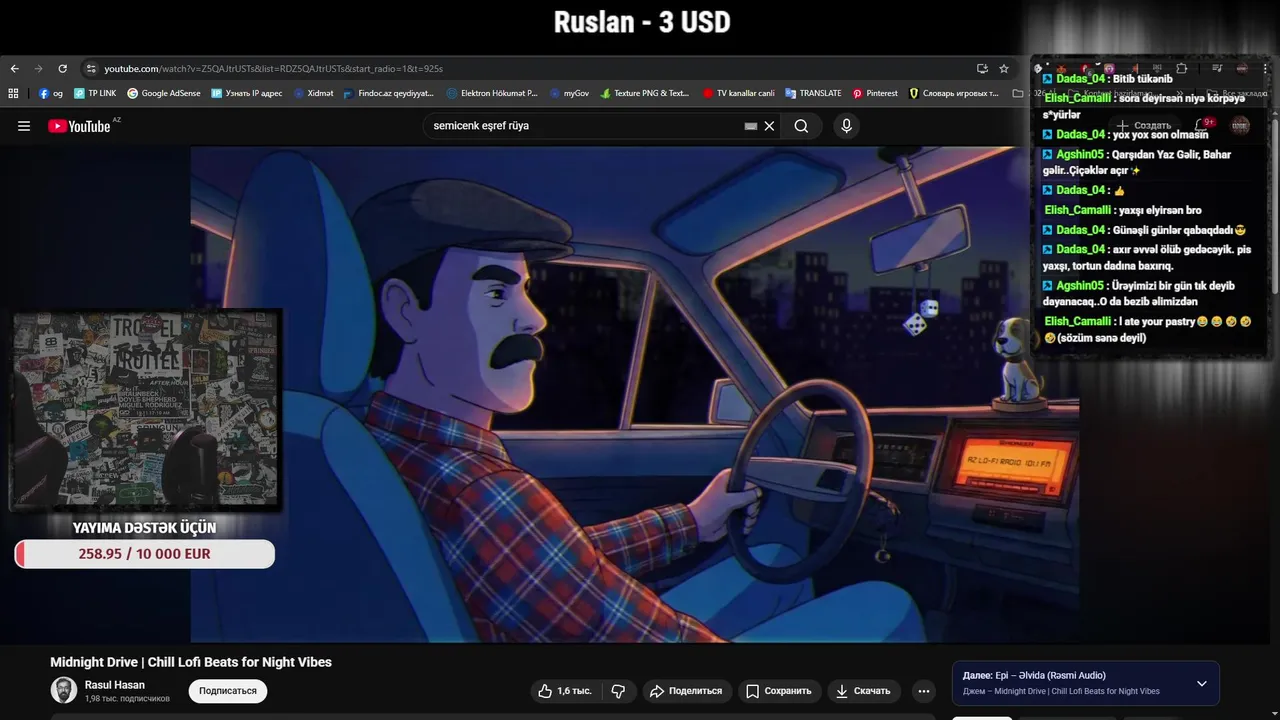Open the on-screen keyboard icon in search
Screen dimensions: 1280x720
[751, 126]
